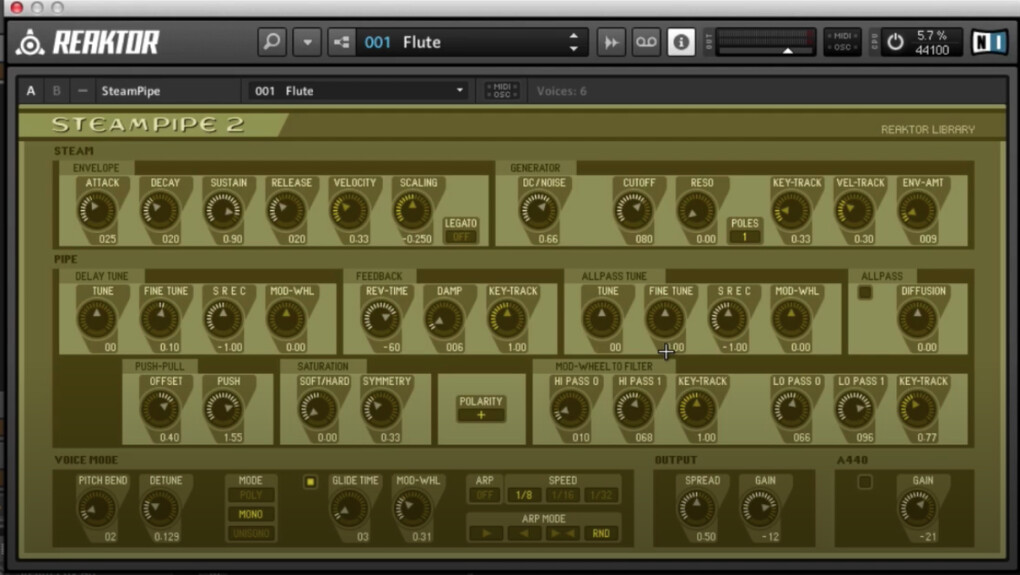This screenshot has height=575, width=1020.
Task: Open the tape recorder icon
Action: coord(646,42)
